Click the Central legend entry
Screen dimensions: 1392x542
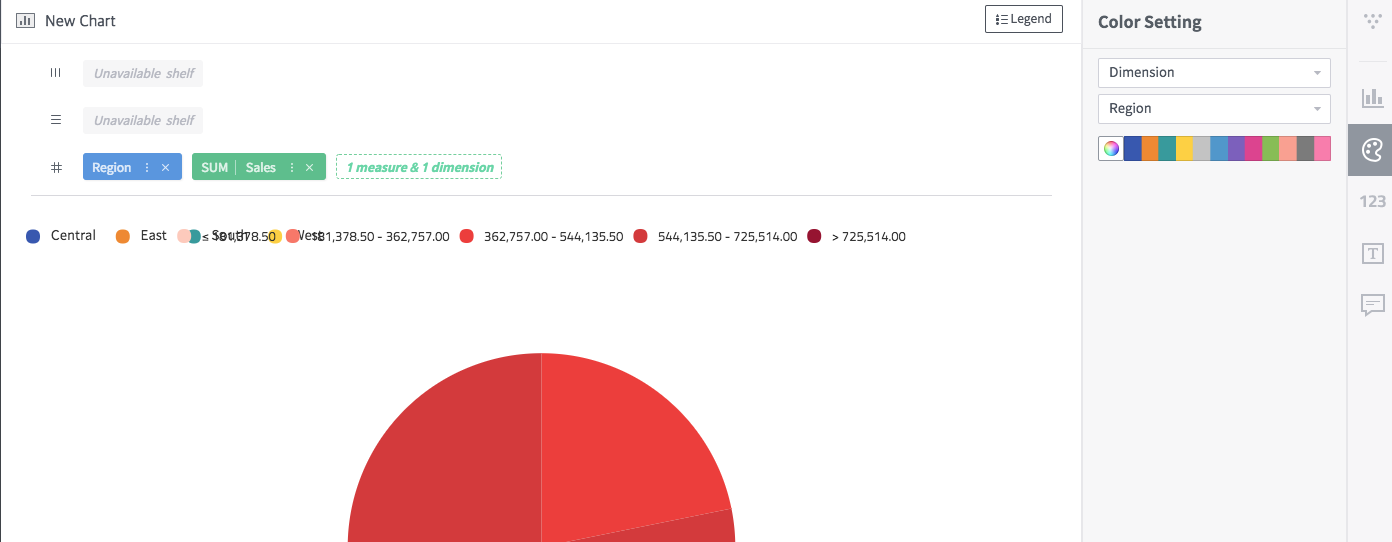coord(61,236)
